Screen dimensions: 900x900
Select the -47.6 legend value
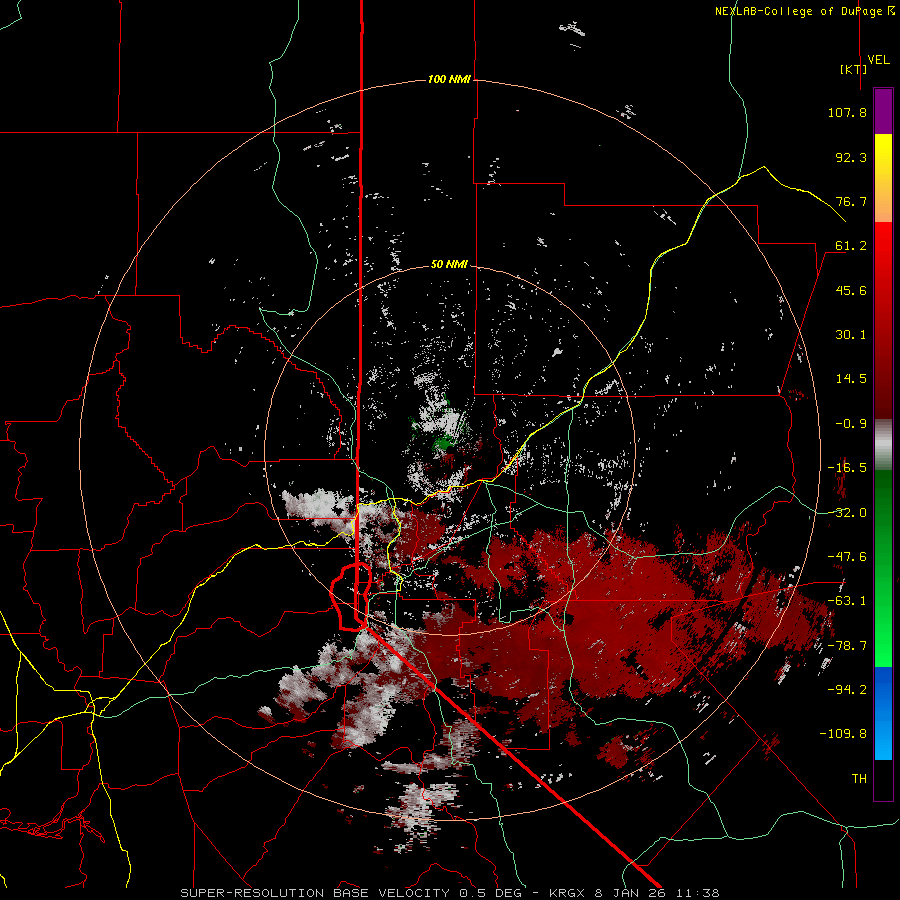pos(847,557)
